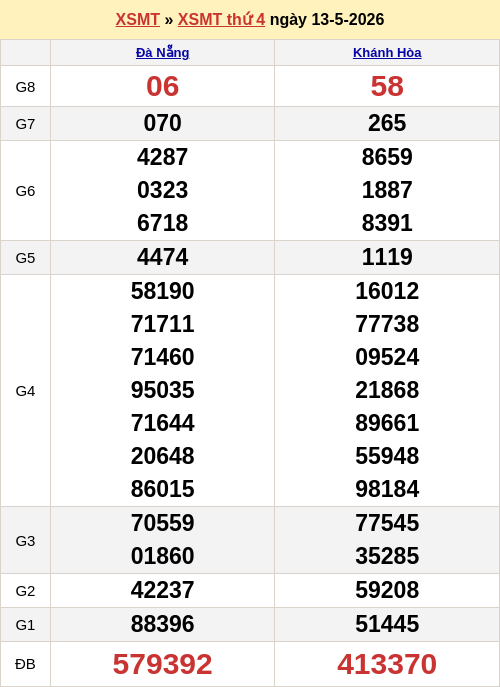The height and width of the screenshot is (687, 500).
Task: Click the ĐB row label
Action: pos(25,664)
